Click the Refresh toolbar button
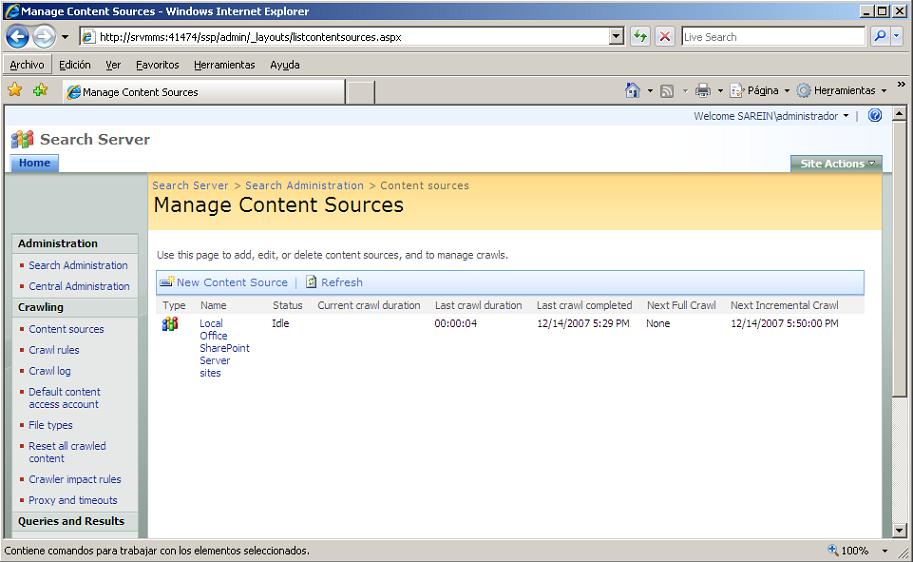The width and height of the screenshot is (913, 562). (x=334, y=282)
